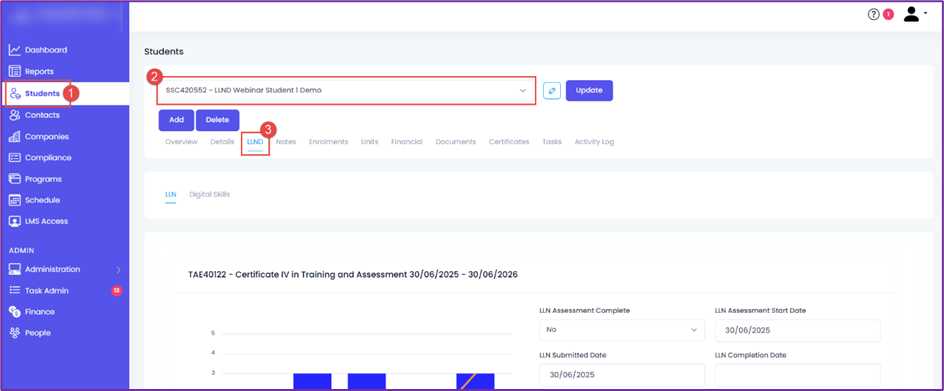Click the People group icon
This screenshot has height=391, width=944.
[15, 333]
